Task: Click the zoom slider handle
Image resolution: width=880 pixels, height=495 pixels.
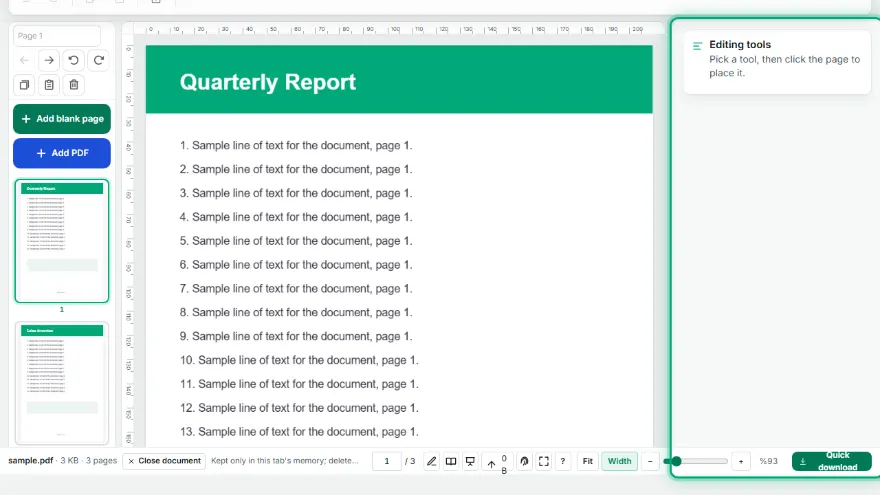Action: click(676, 461)
